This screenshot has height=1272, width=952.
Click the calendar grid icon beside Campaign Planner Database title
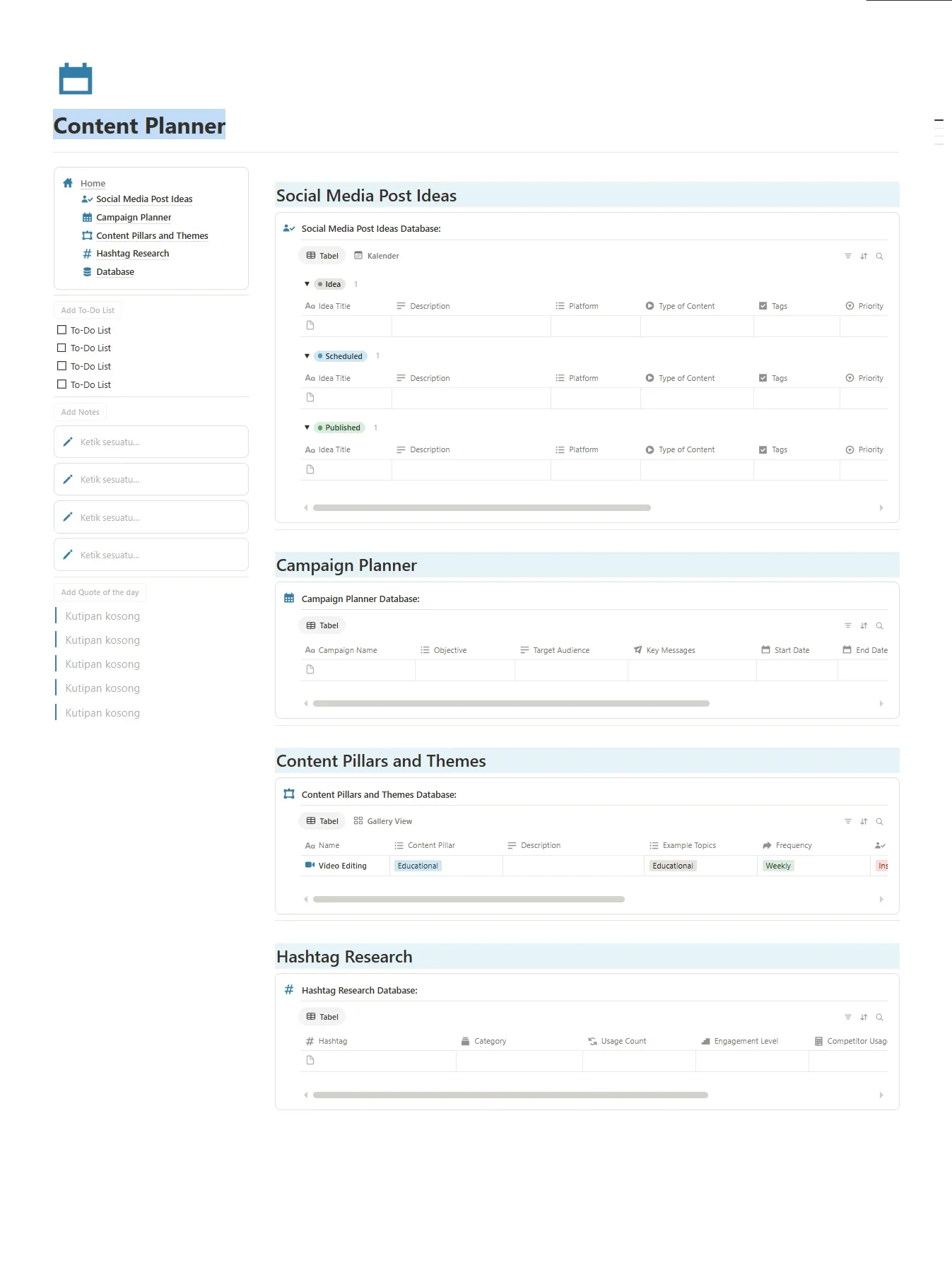[x=289, y=598]
